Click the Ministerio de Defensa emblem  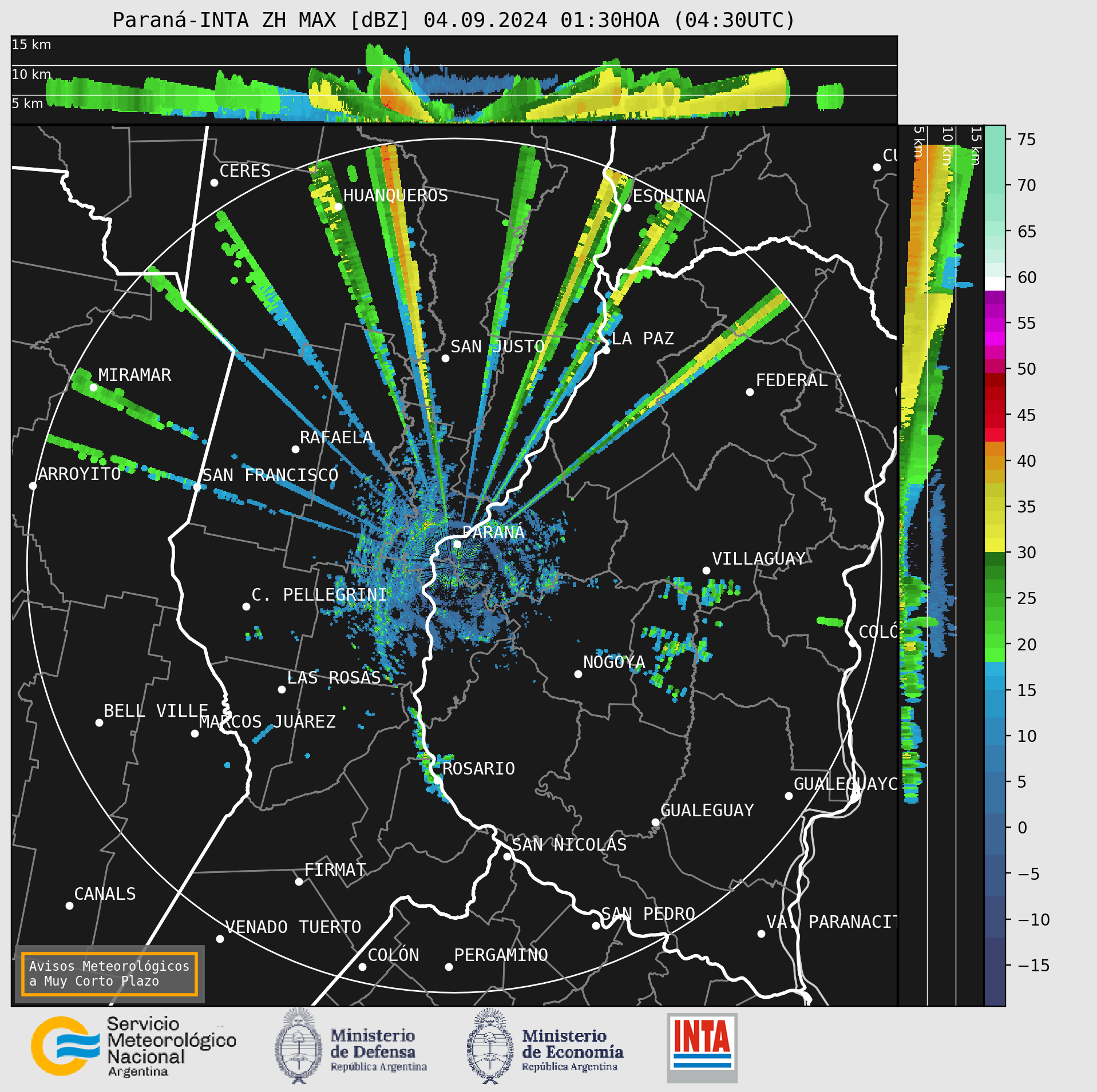[298, 1046]
